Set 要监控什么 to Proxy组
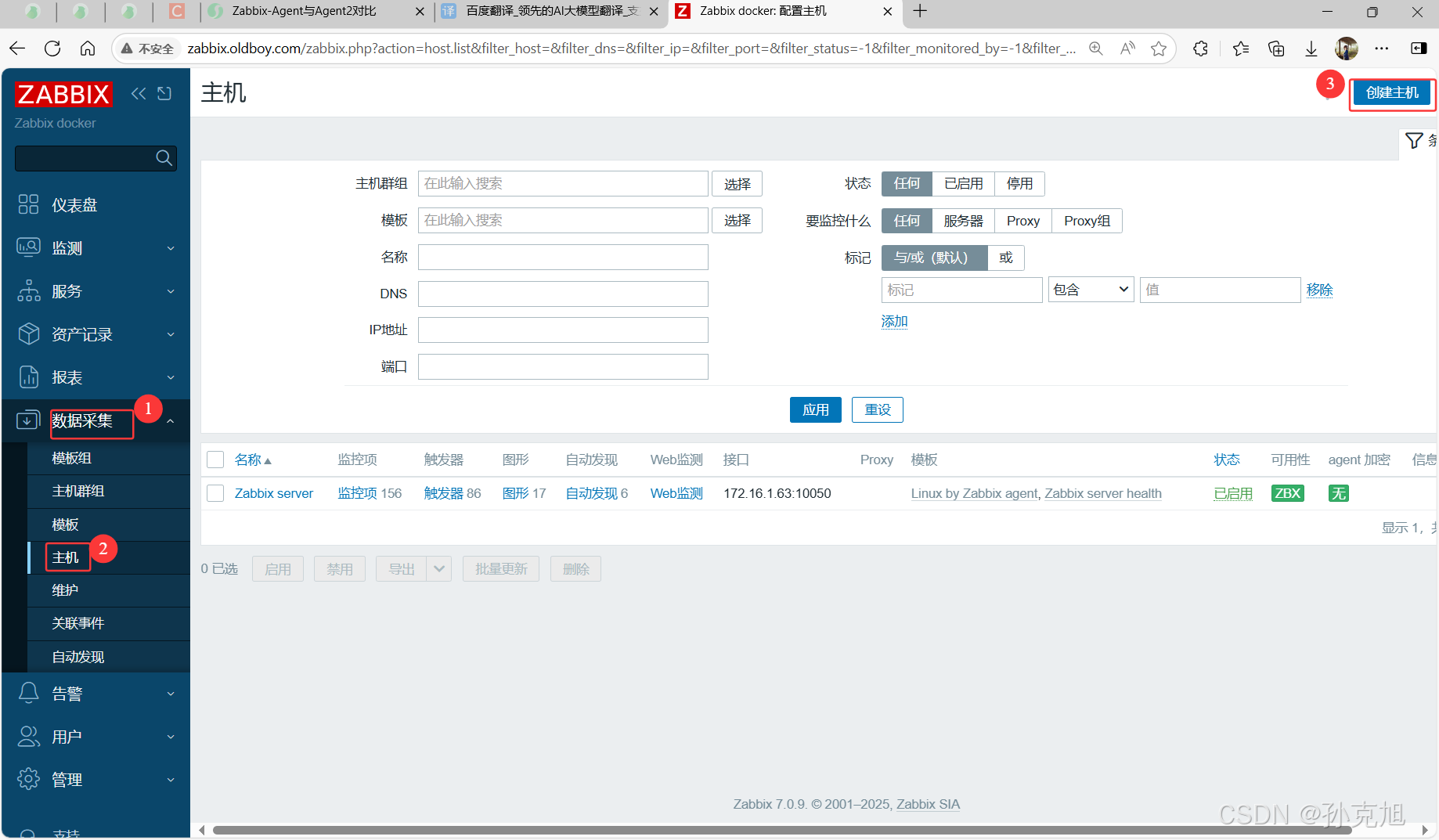The height and width of the screenshot is (840, 1439). [x=1087, y=221]
